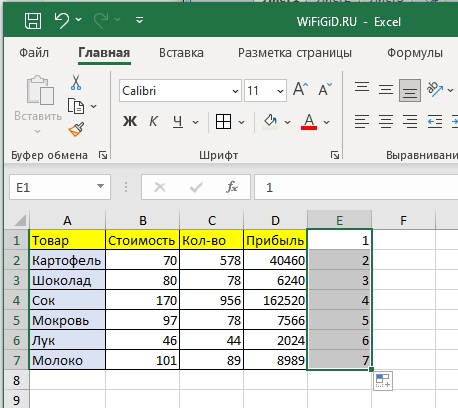Click the formula bar showing 1
Screen dimensions: 458x408
pyautogui.click(x=356, y=187)
